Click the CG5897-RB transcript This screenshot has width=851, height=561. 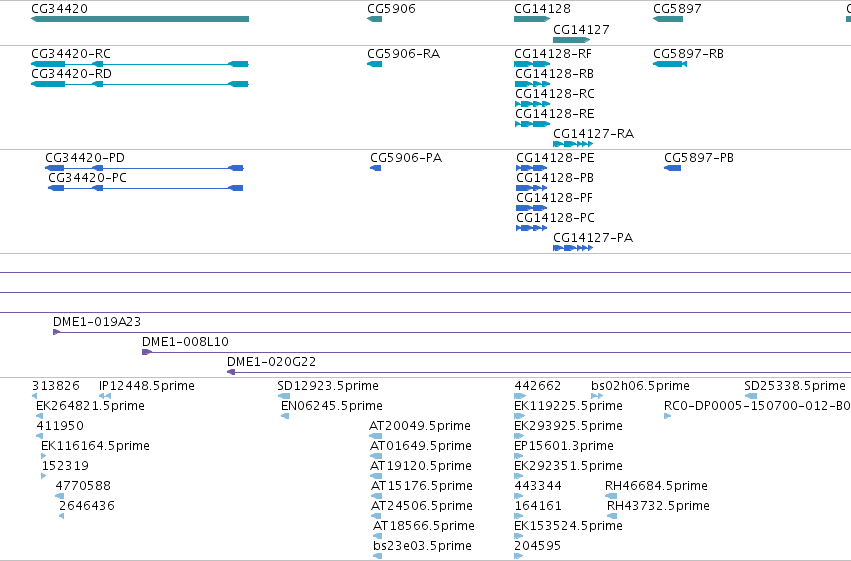[670, 64]
